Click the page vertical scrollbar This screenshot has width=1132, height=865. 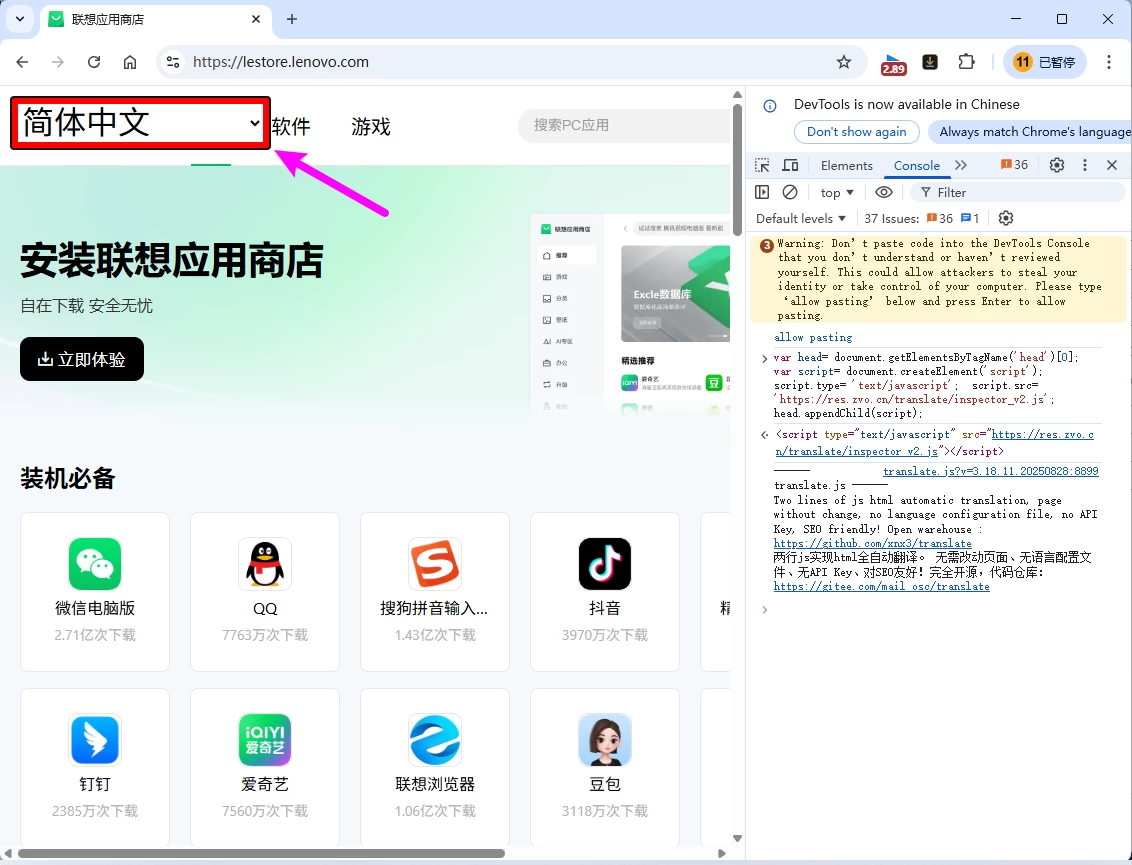point(737,170)
